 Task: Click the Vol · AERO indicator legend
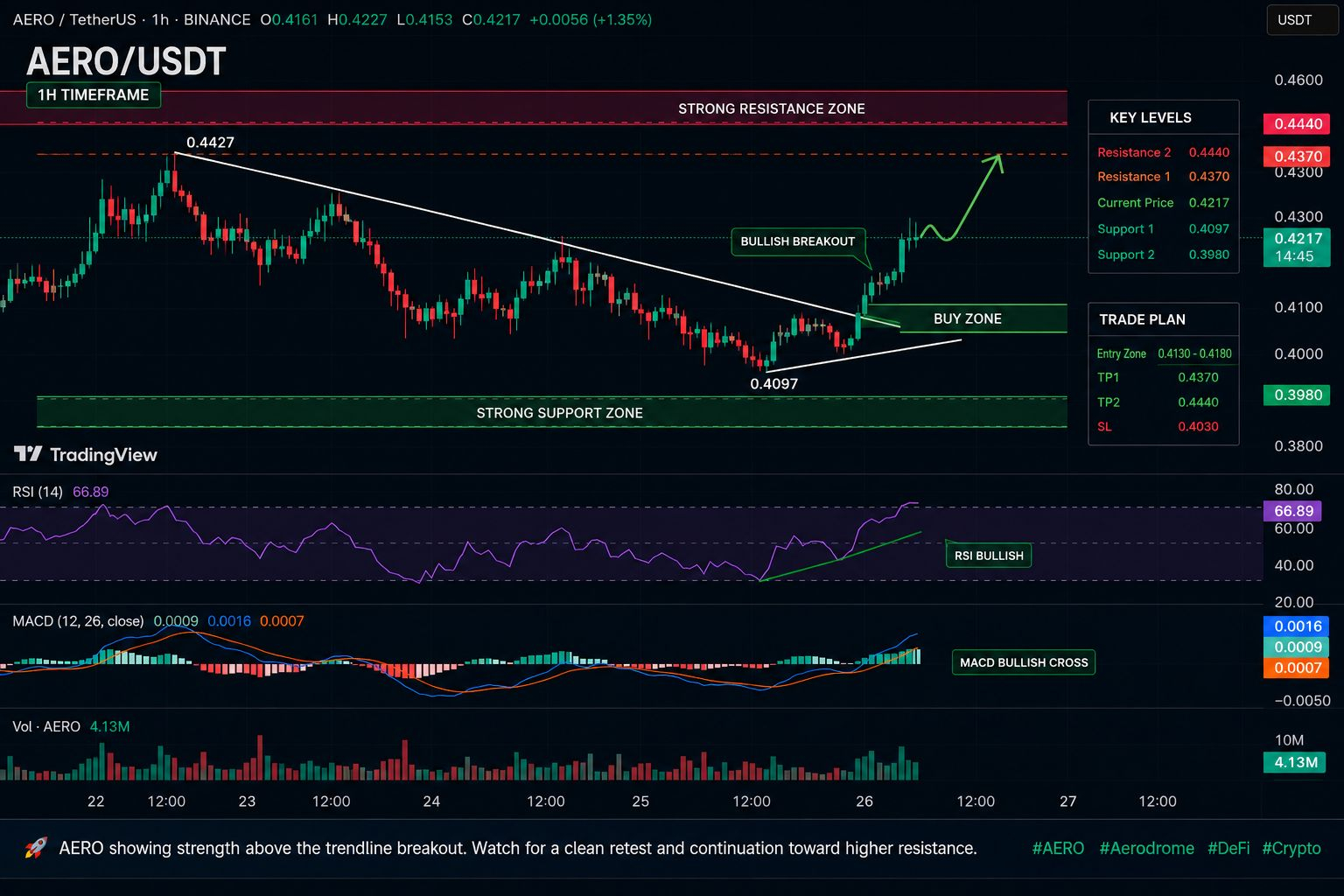pos(71,726)
